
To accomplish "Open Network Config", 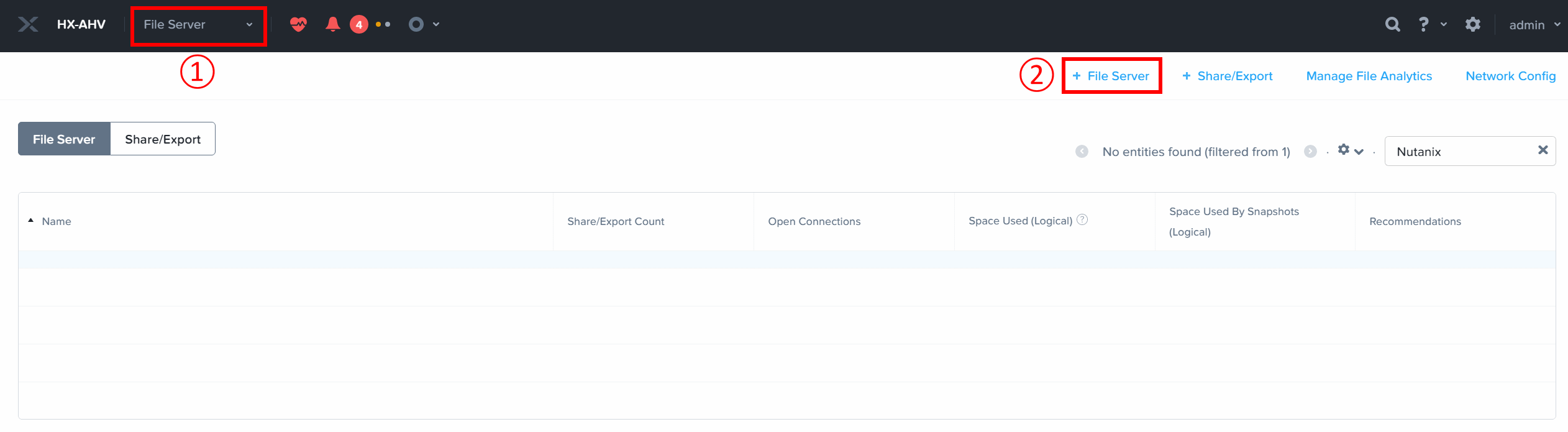I will click(1510, 76).
